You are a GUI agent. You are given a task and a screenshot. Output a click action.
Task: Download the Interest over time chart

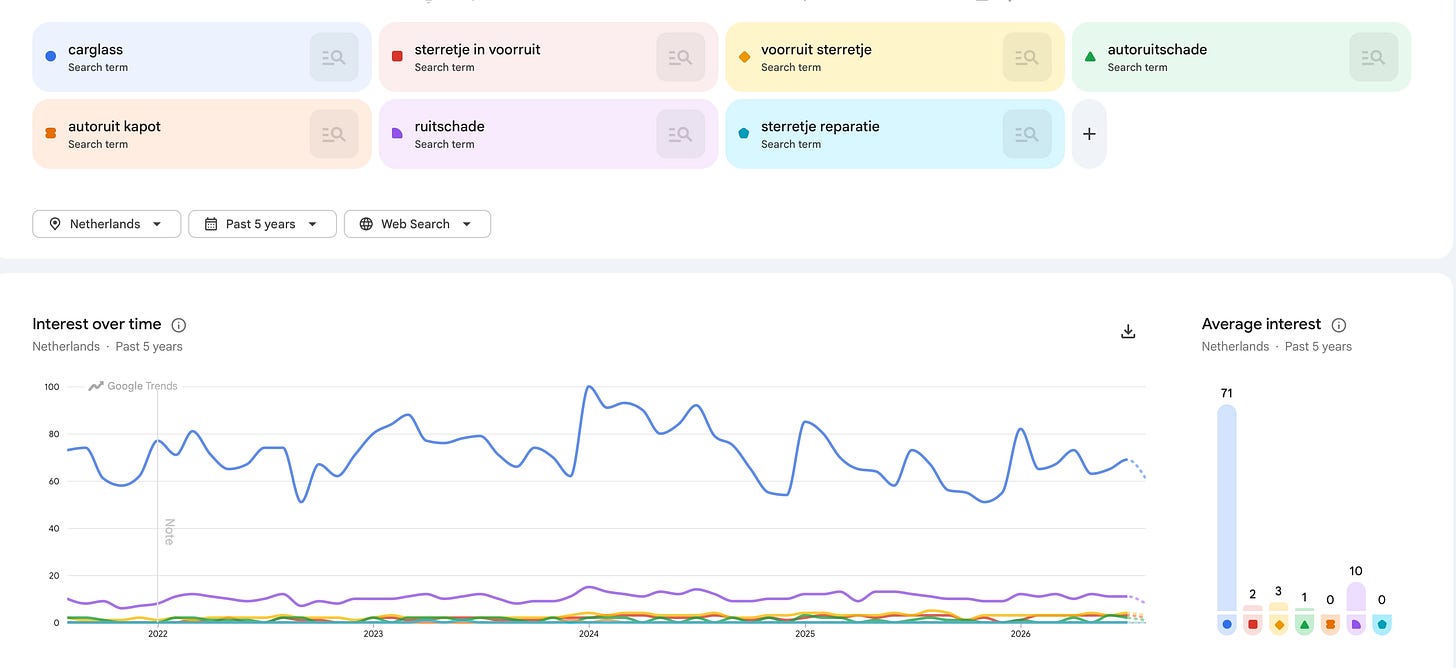click(x=1128, y=331)
